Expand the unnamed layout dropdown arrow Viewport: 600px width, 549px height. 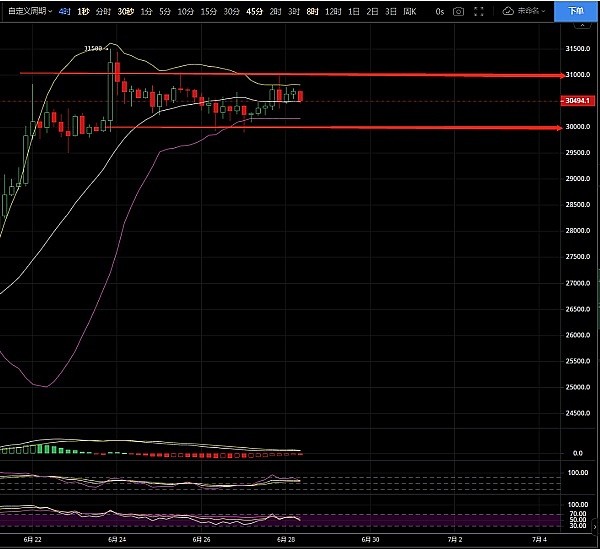click(544, 11)
